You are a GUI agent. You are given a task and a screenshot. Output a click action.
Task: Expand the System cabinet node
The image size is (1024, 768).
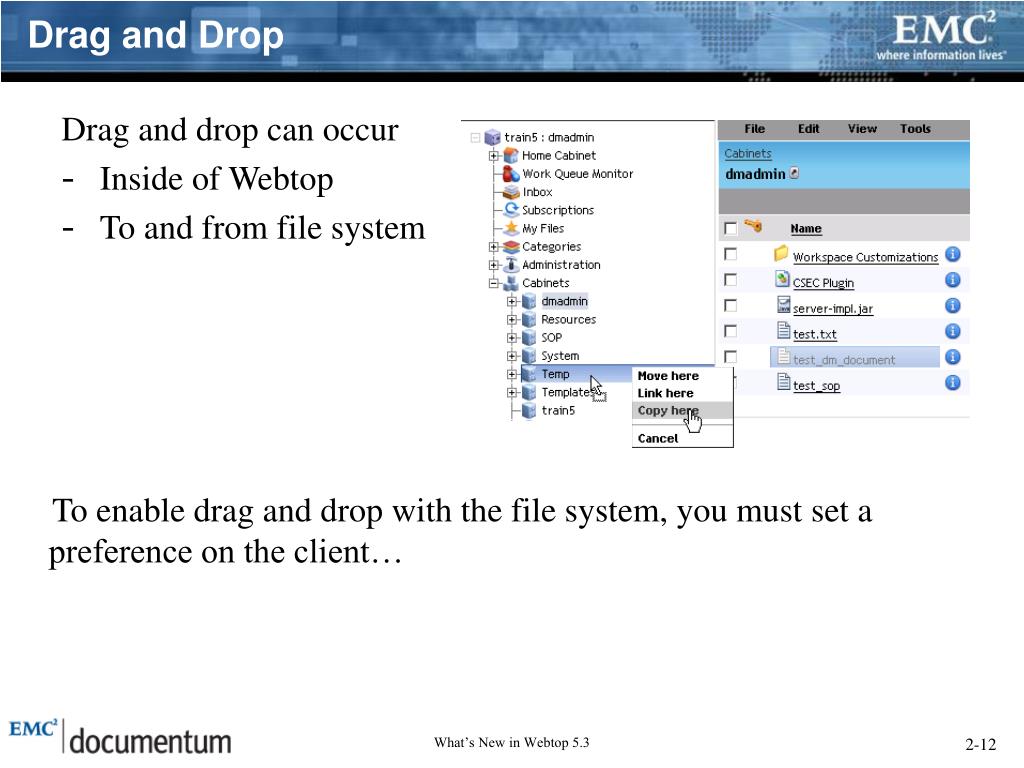[512, 357]
